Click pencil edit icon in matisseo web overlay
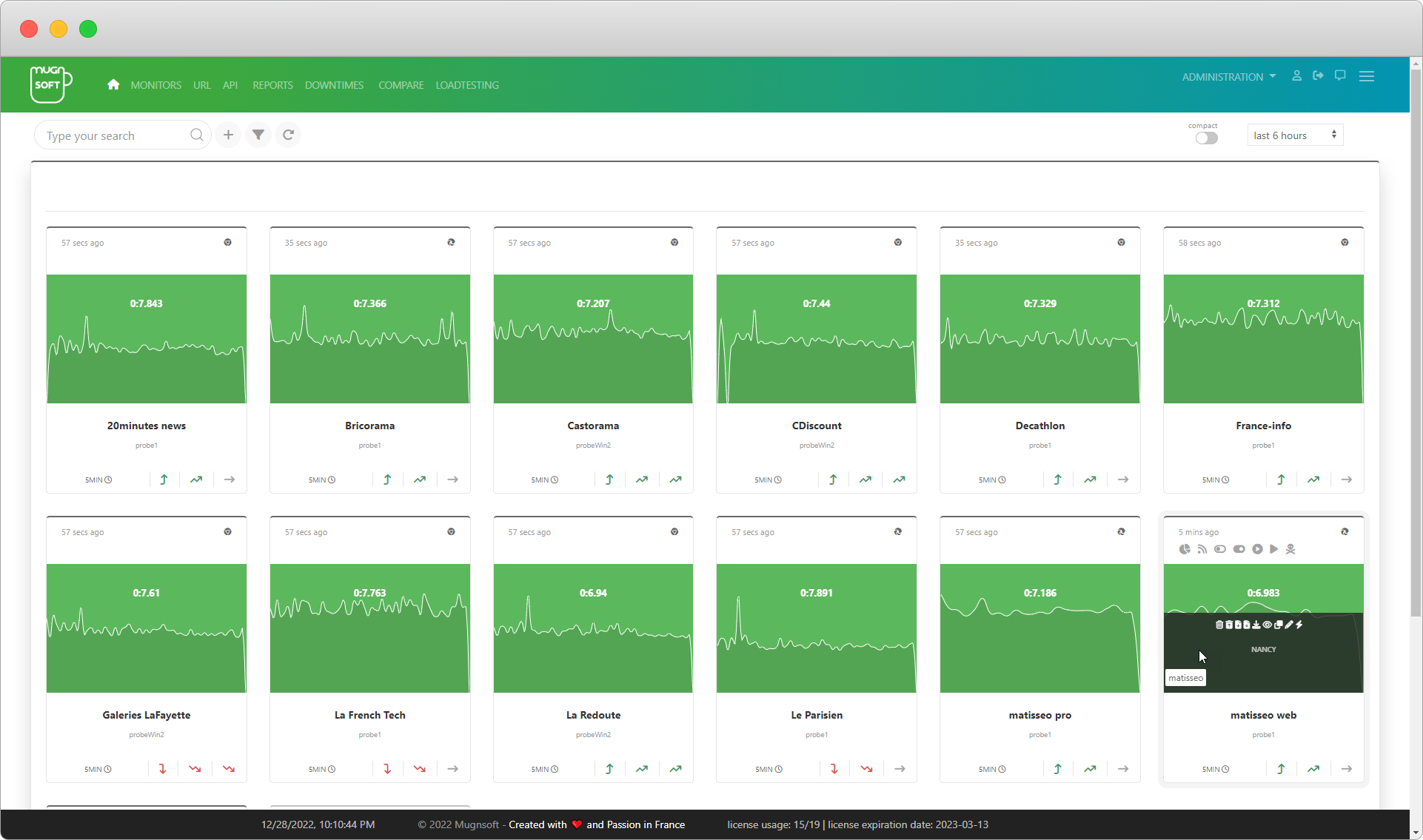This screenshot has height=840, width=1423. (1289, 625)
